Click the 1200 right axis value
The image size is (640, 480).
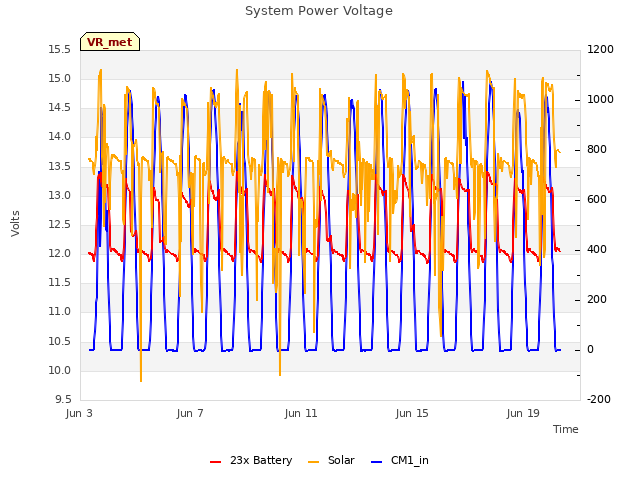[x=600, y=49]
